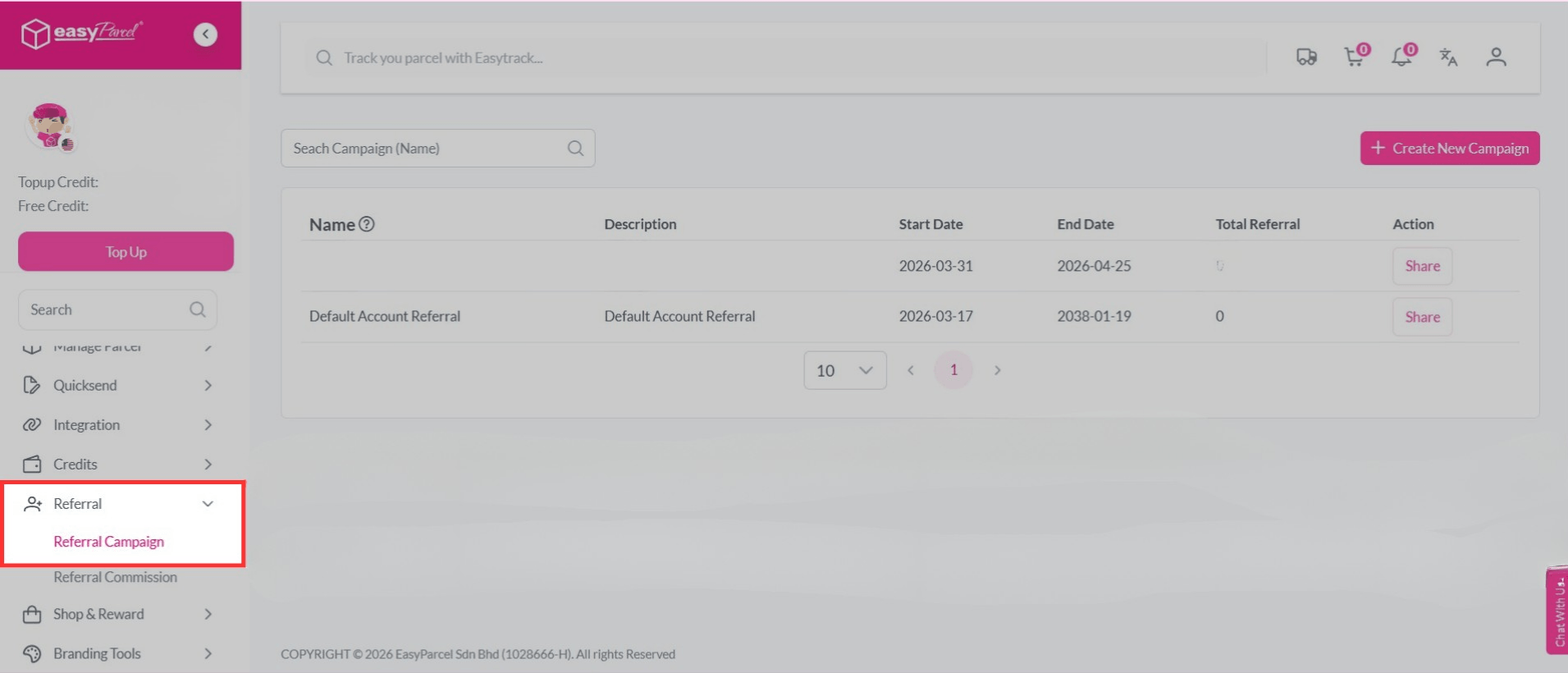Open the Quicksend menu item
Viewport: 1568px width, 673px height.
(120, 385)
